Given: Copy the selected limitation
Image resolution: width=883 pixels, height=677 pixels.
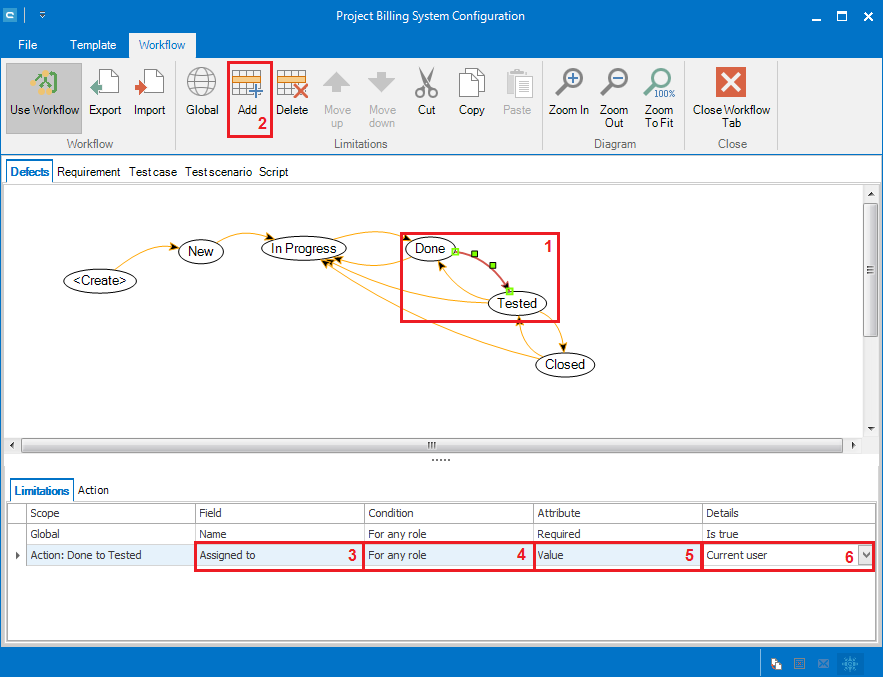Looking at the screenshot, I should (472, 93).
